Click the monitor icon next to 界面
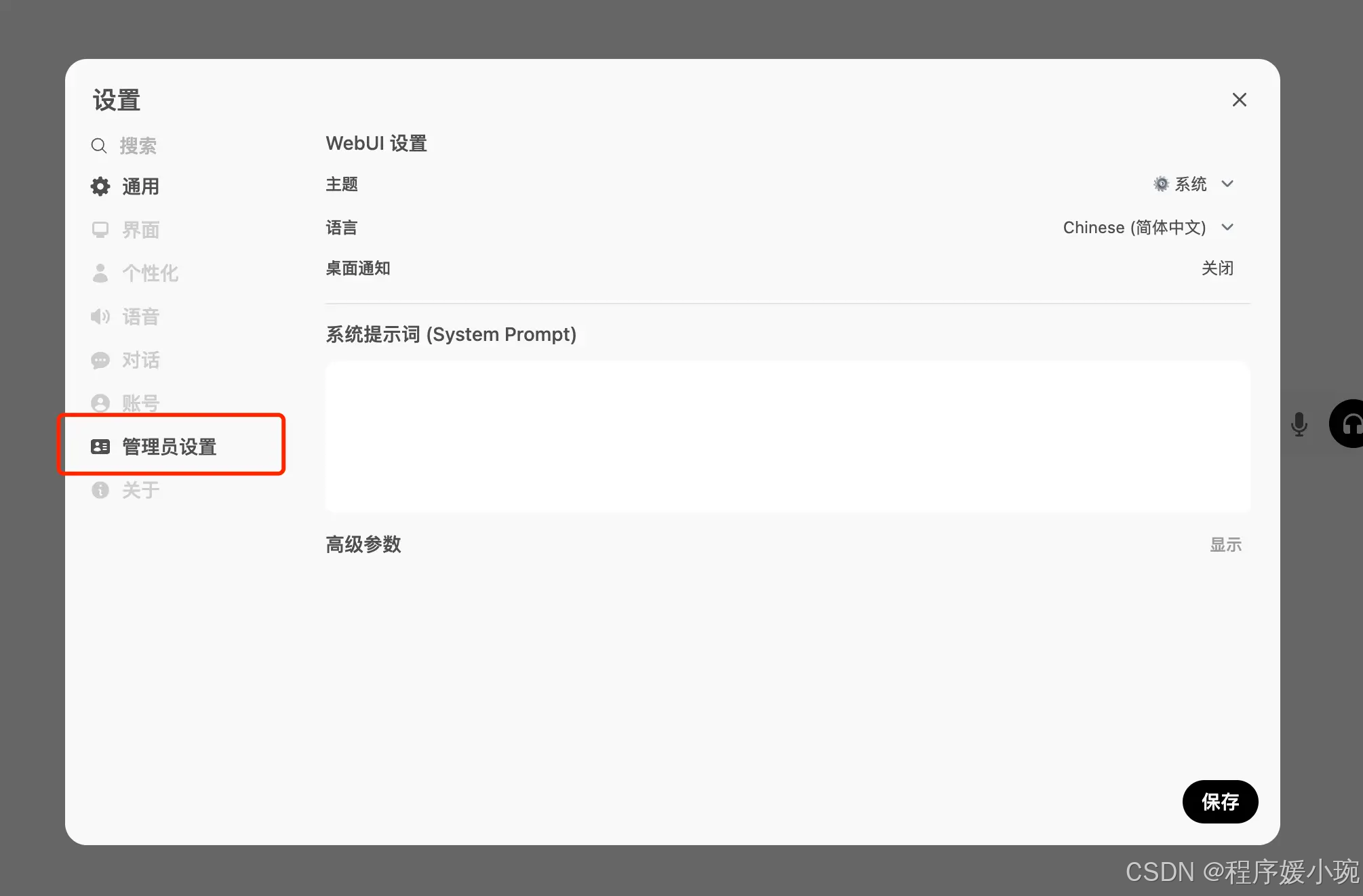 pos(100,230)
